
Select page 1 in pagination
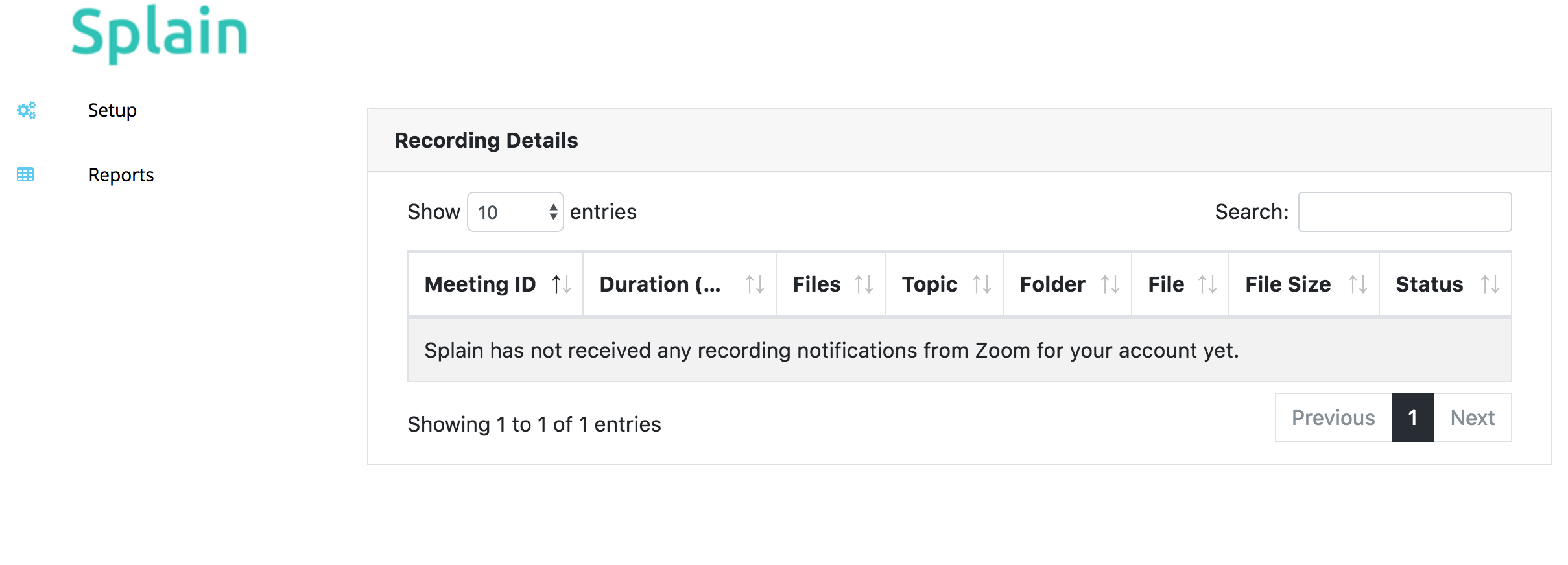1412,418
